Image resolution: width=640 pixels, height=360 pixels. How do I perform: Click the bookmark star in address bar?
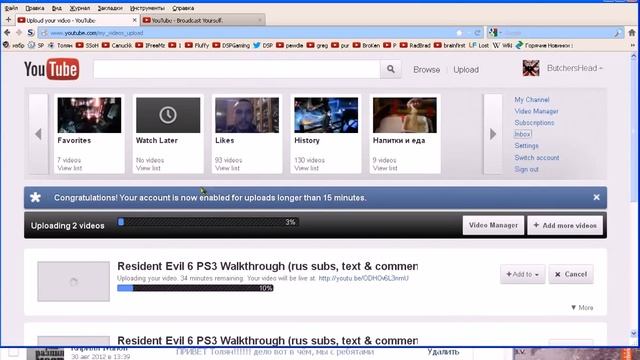coord(459,33)
